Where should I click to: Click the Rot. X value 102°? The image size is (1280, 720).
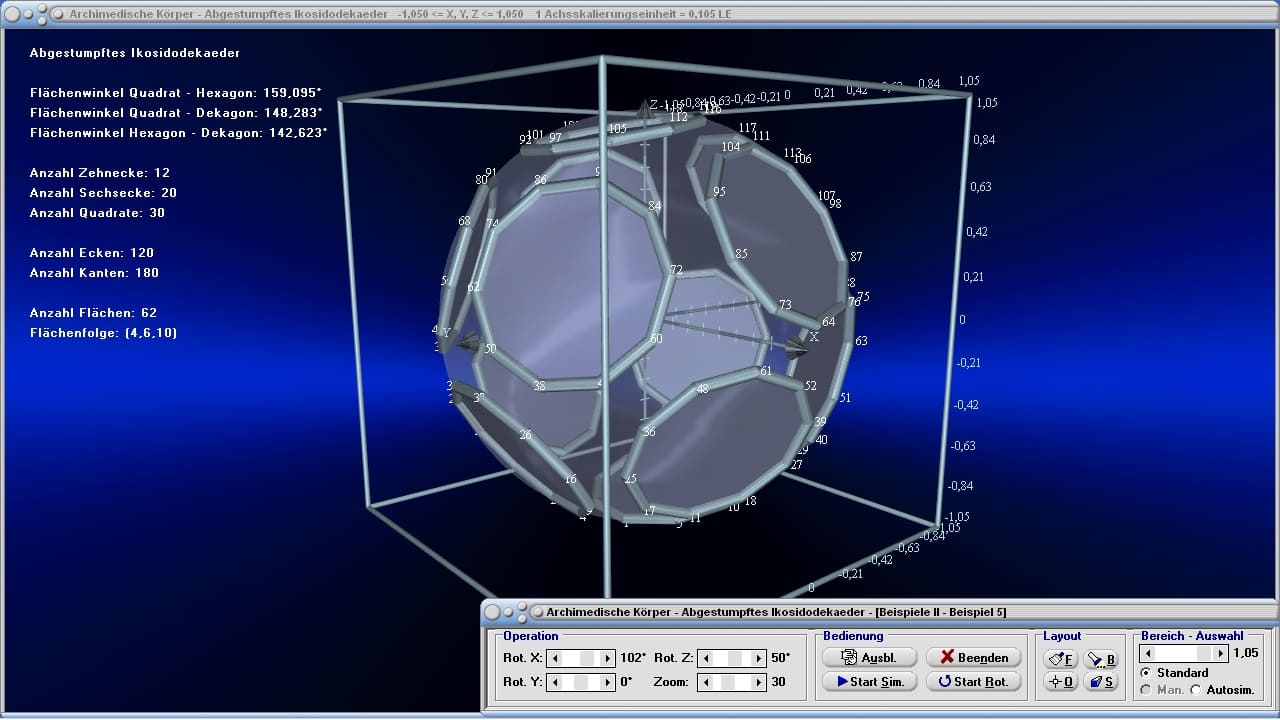tap(633, 658)
